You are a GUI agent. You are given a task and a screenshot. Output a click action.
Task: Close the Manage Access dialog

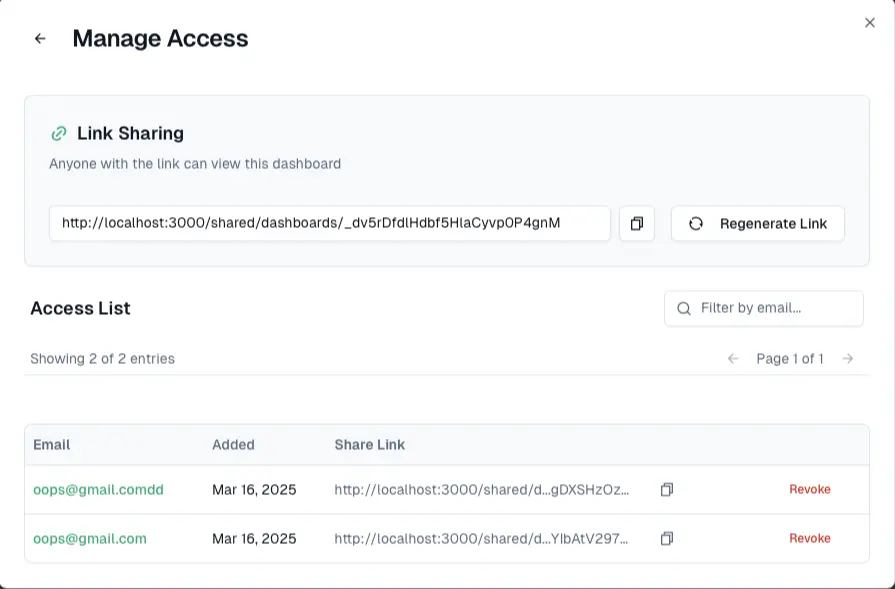coord(869,22)
